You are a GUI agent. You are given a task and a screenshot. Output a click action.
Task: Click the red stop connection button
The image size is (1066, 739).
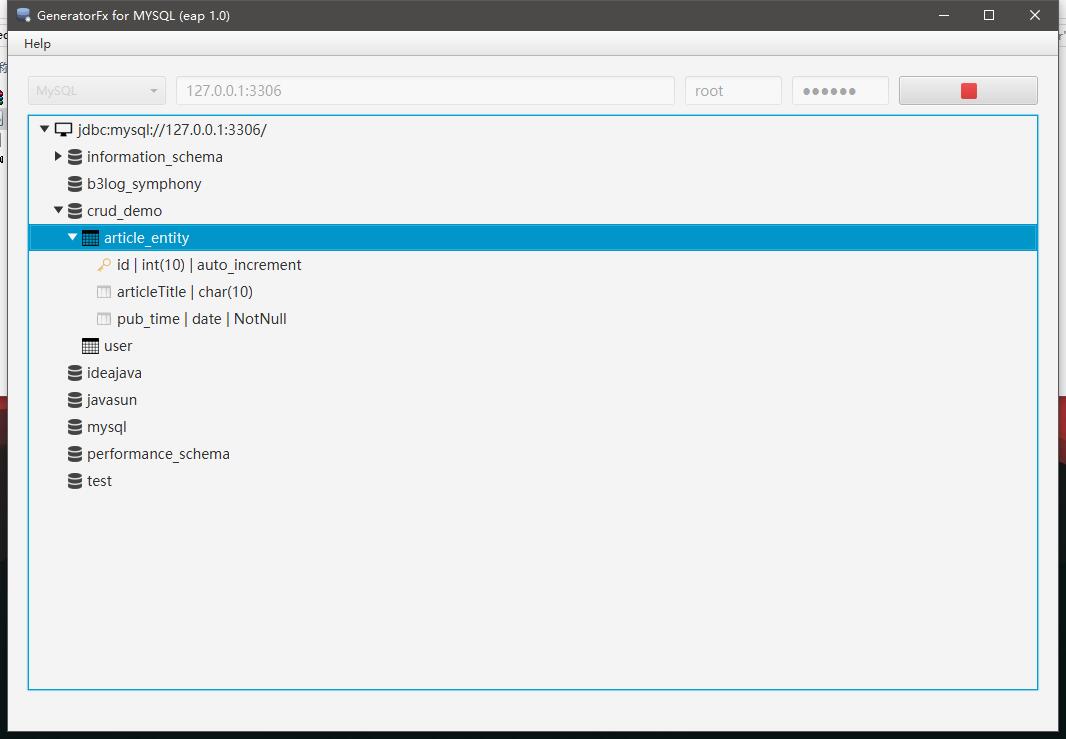968,90
